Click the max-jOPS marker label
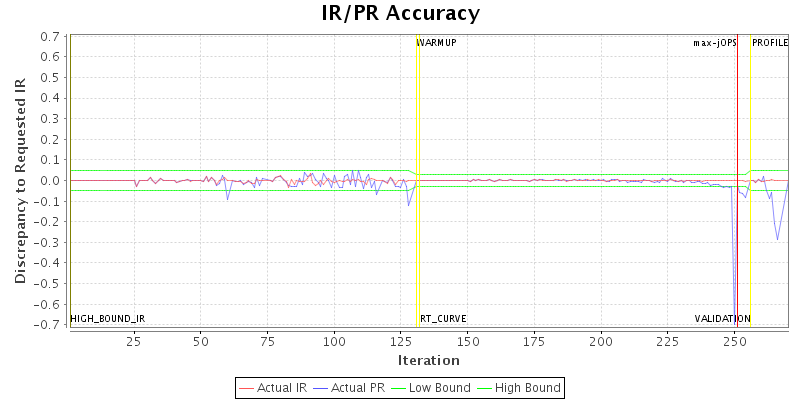The width and height of the screenshot is (800, 400). point(715,43)
